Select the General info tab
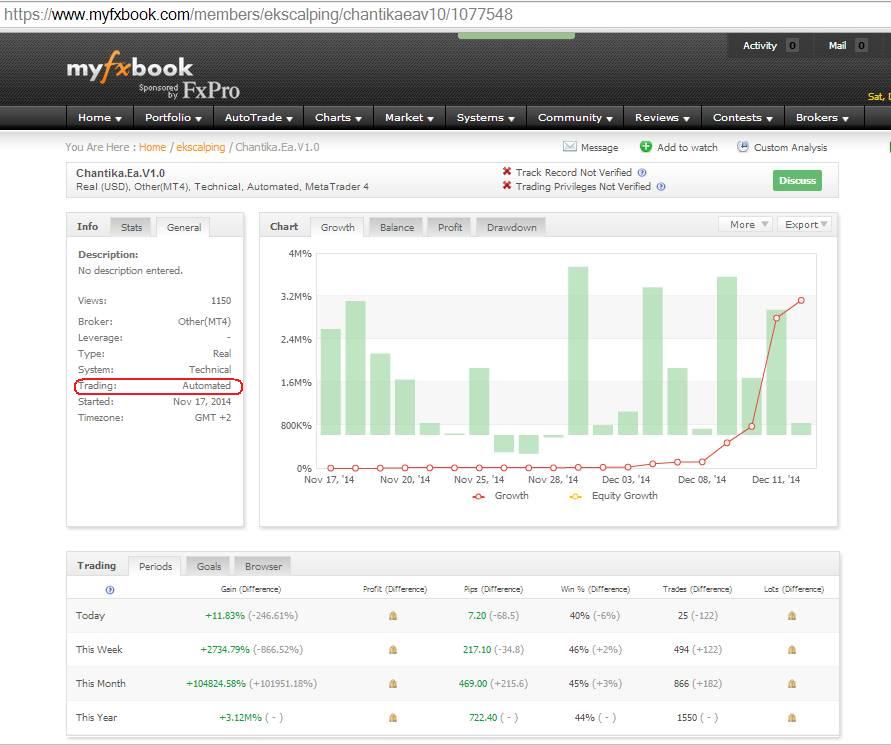Screen dimensions: 891x745 (x=184, y=227)
